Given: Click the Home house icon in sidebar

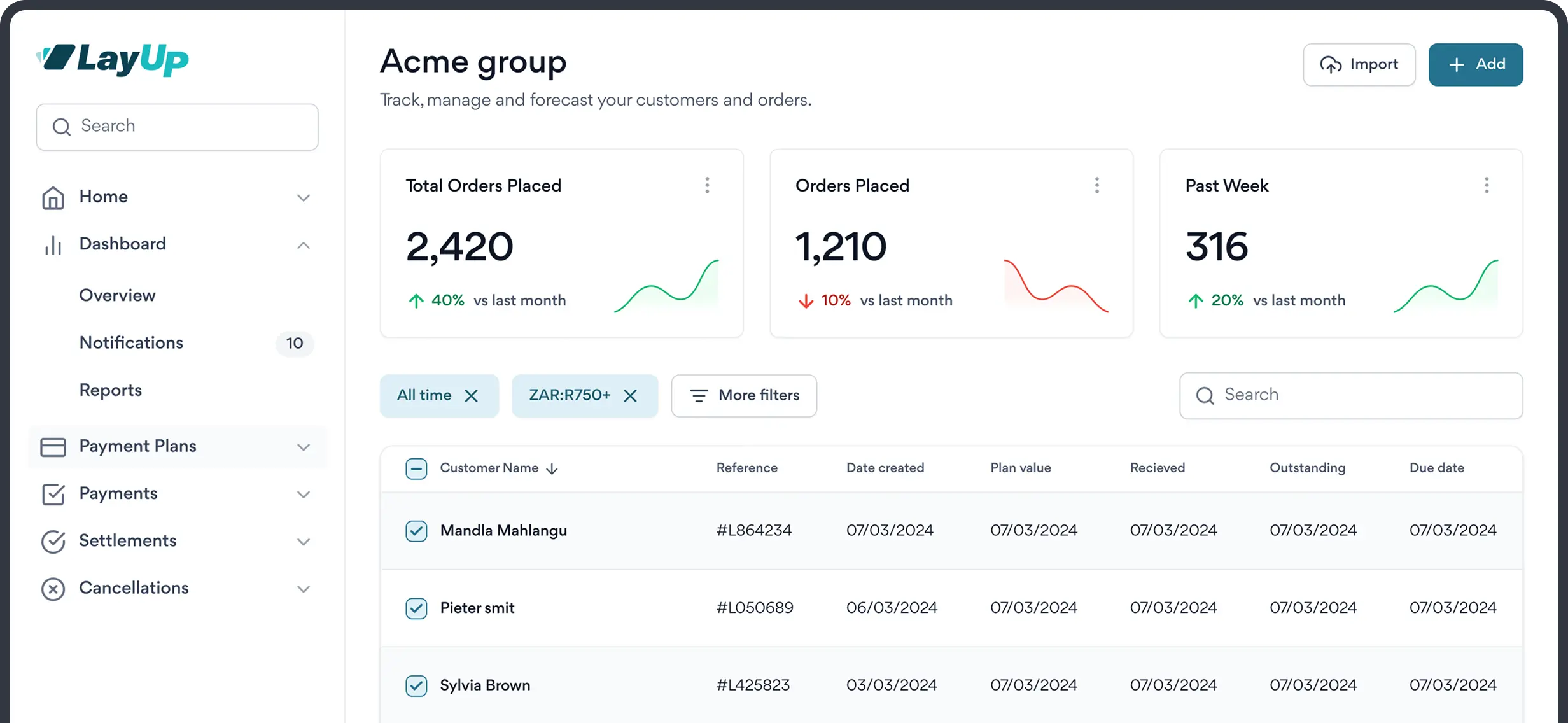Looking at the screenshot, I should click(x=53, y=197).
